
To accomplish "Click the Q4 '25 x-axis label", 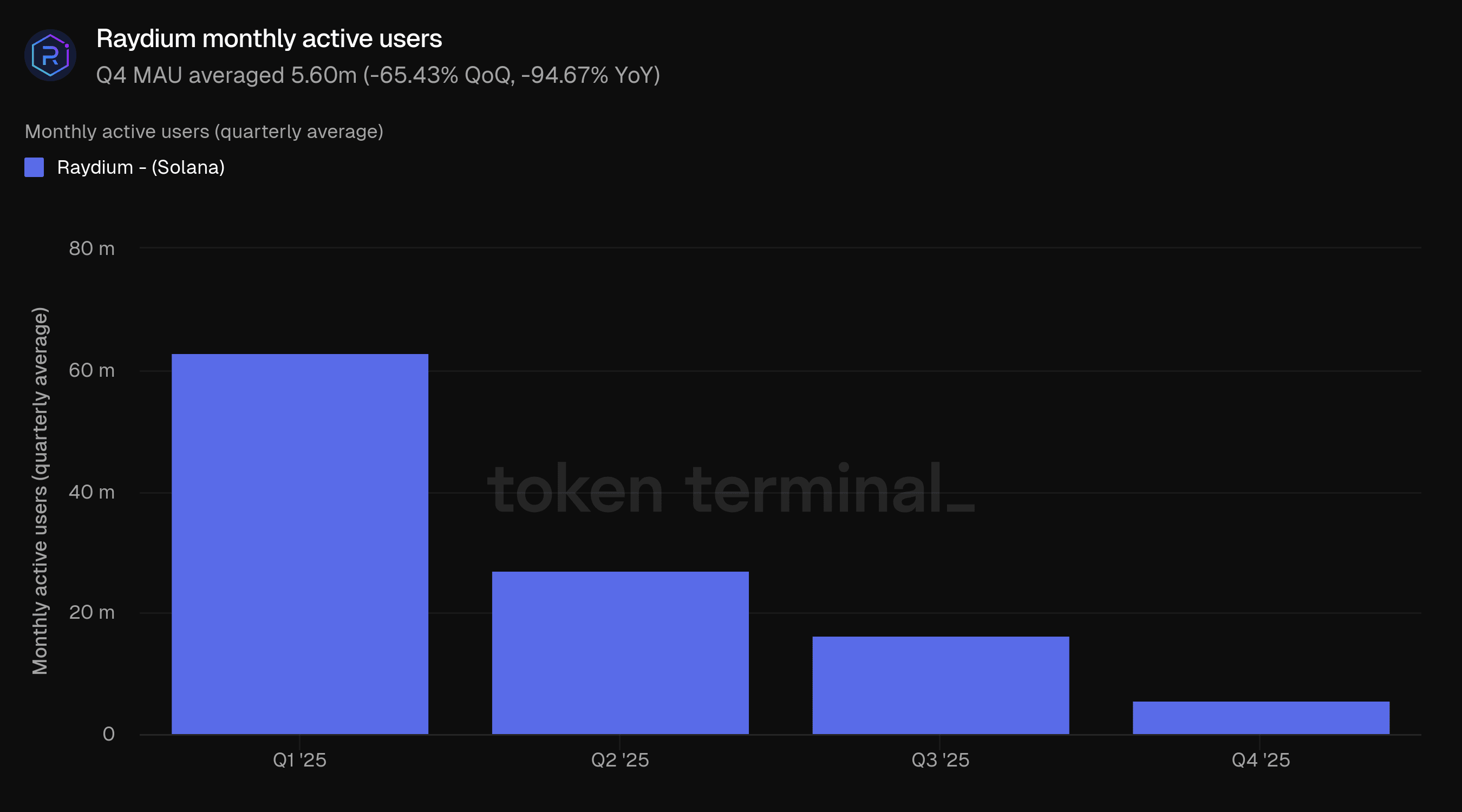I will (x=1261, y=760).
